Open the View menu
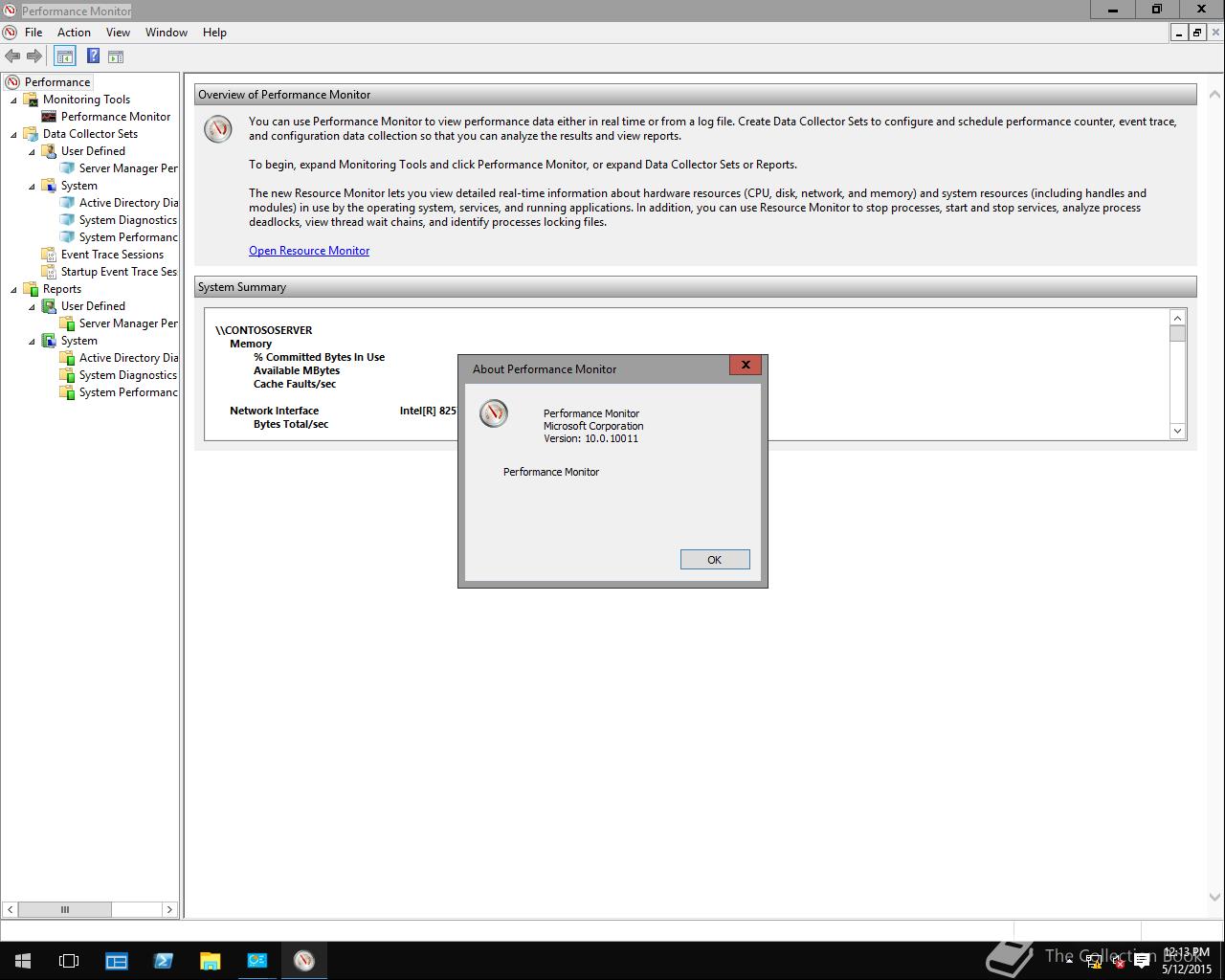 click(x=118, y=32)
